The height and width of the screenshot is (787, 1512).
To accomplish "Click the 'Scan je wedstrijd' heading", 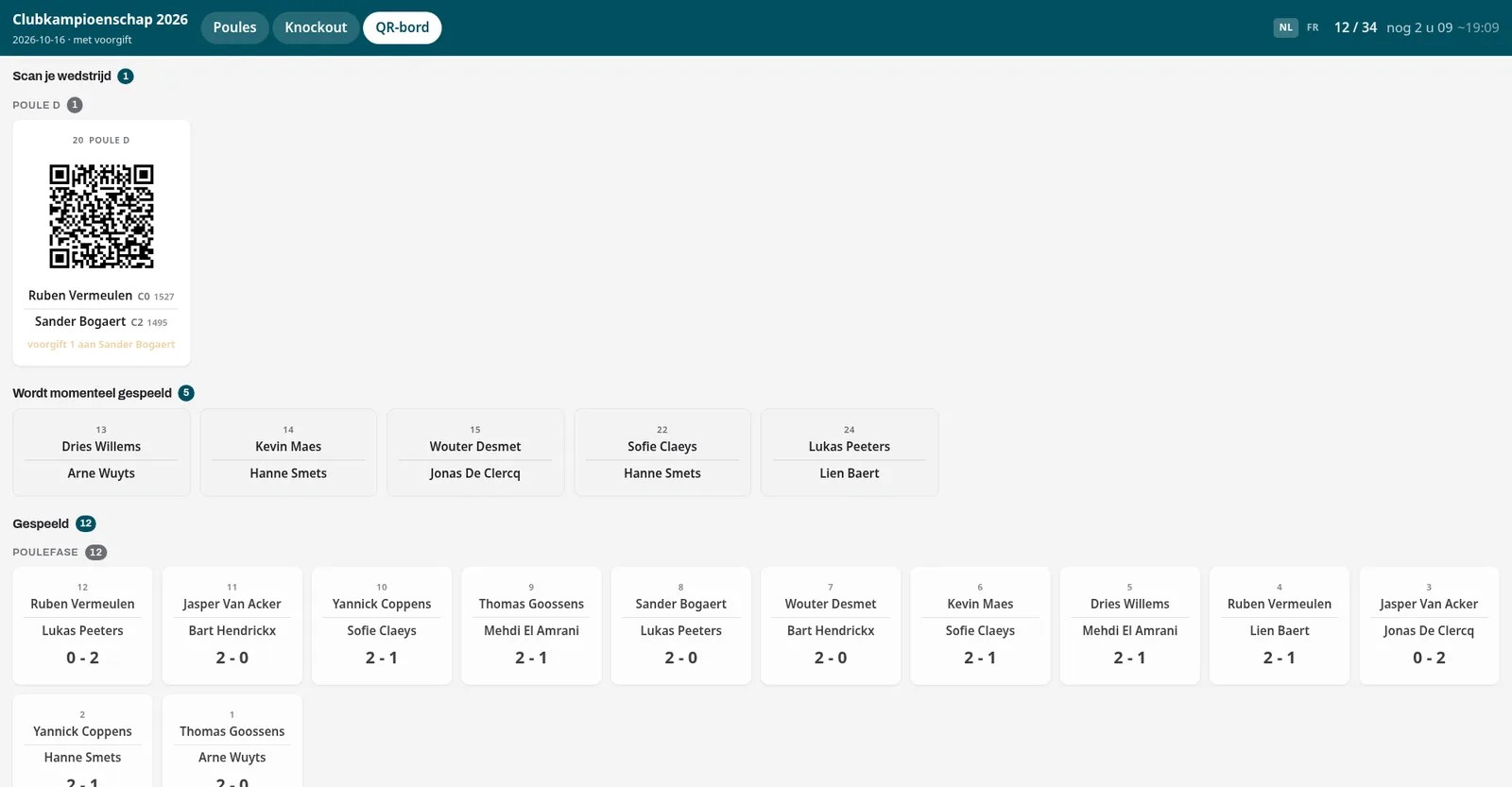I will click(61, 77).
